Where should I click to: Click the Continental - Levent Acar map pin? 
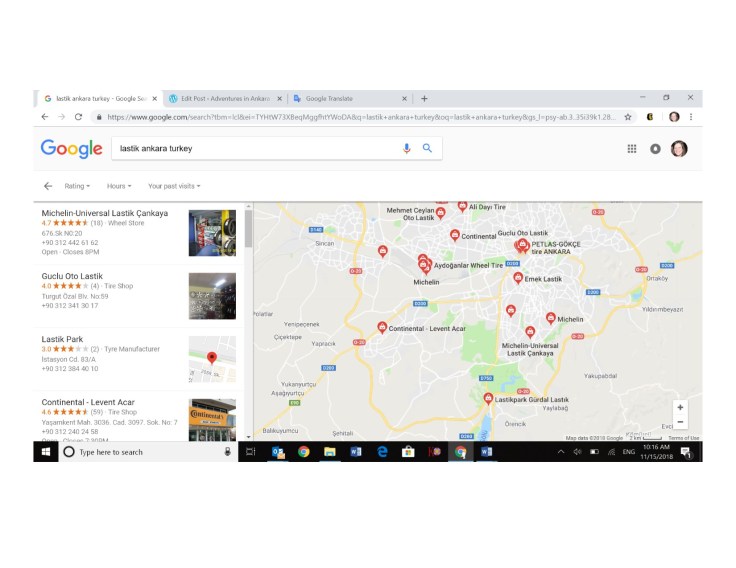tap(382, 327)
